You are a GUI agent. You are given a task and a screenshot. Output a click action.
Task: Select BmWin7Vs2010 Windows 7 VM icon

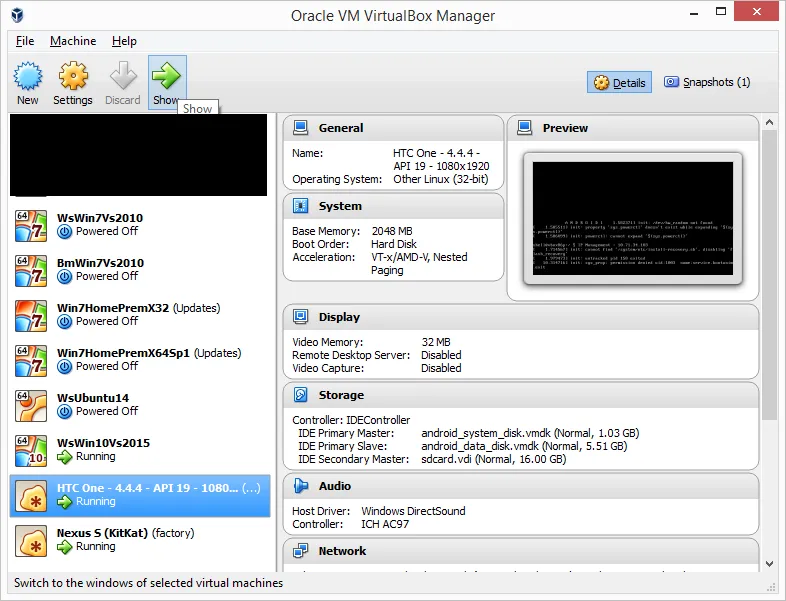pos(31,271)
